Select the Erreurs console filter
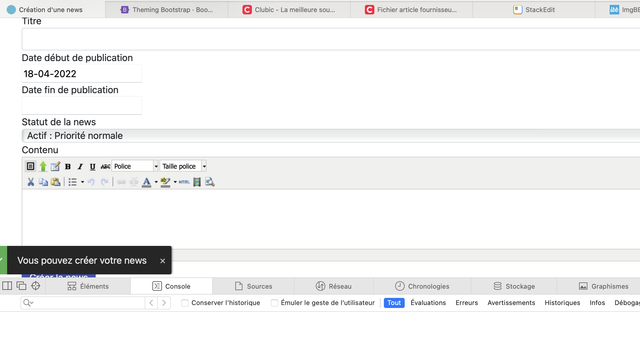Image resolution: width=640 pixels, height=364 pixels. click(467, 303)
